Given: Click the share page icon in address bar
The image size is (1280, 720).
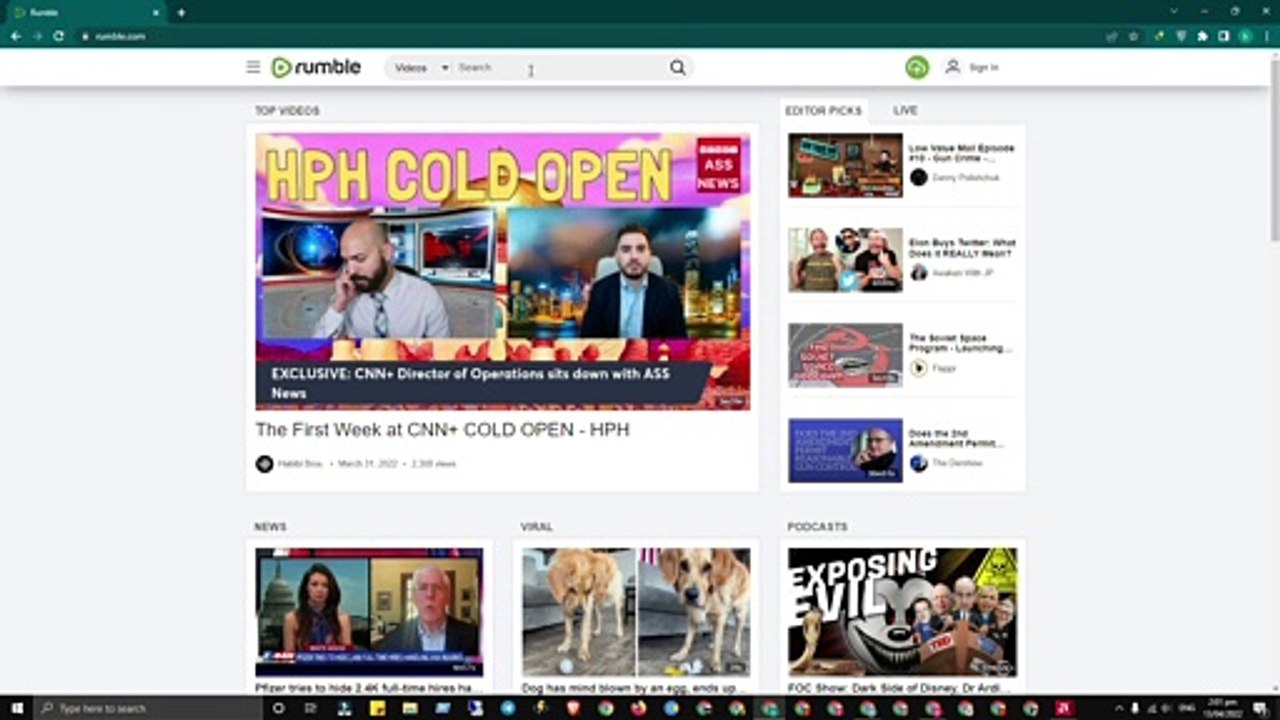Looking at the screenshot, I should coord(1112,36).
